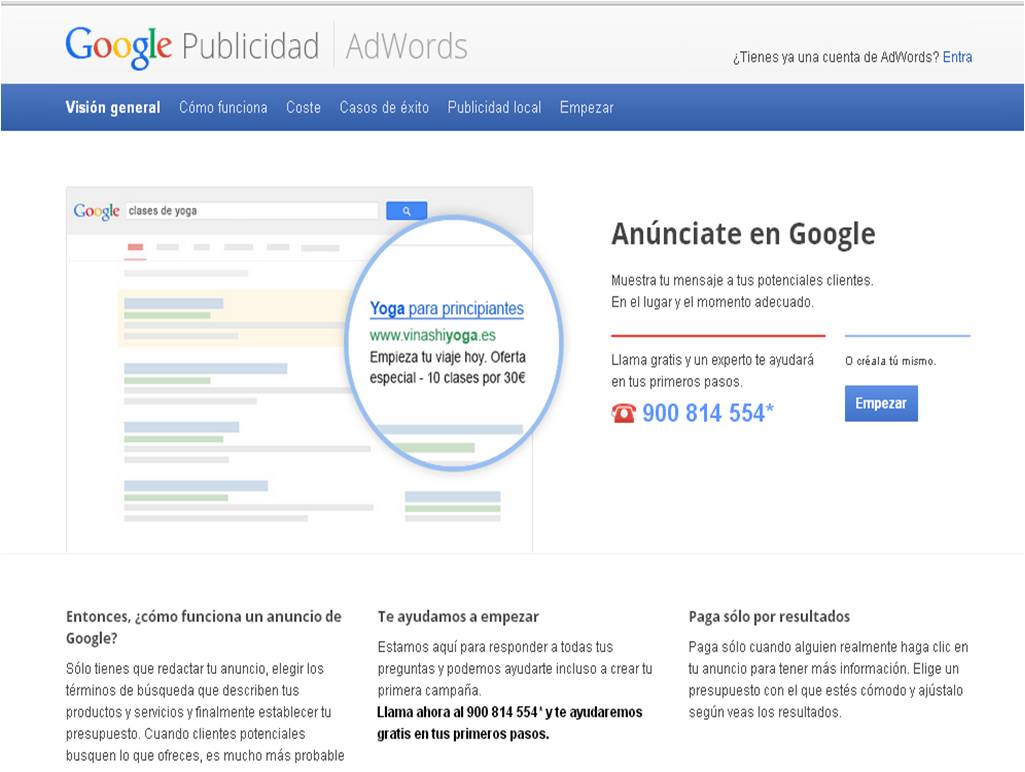The image size is (1025, 772).
Task: Click the Entra sign-in link
Action: [x=957, y=57]
